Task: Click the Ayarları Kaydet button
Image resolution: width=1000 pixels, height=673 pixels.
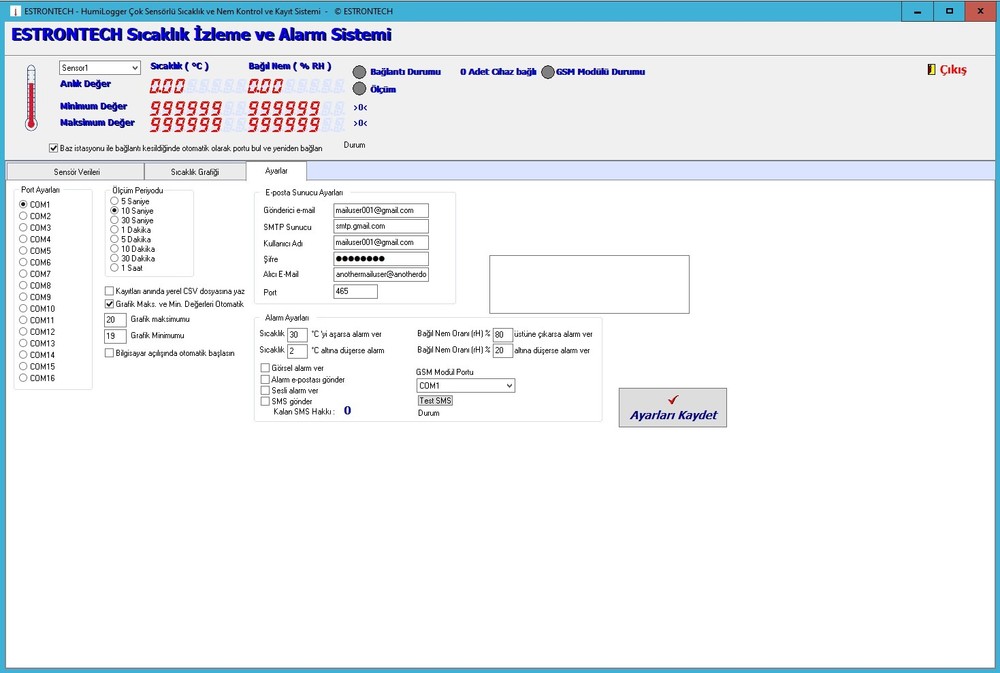Action: tap(672, 407)
